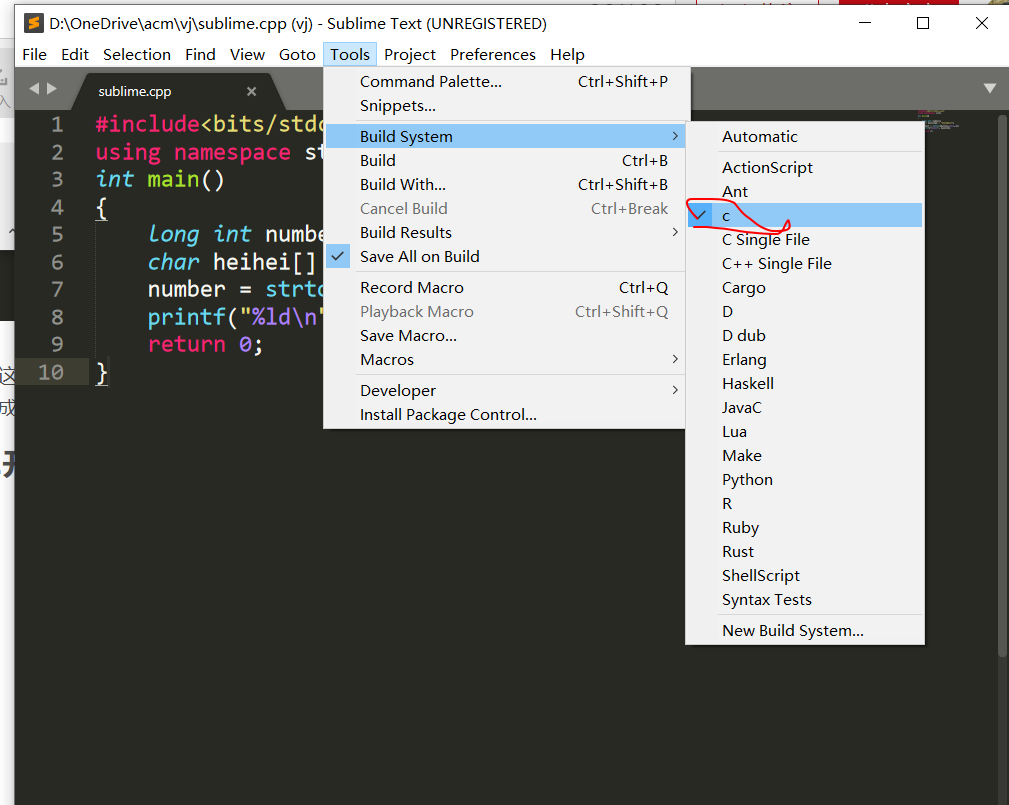Maximize the Sublime Text window
The image size is (1009, 805).
pyautogui.click(x=923, y=23)
